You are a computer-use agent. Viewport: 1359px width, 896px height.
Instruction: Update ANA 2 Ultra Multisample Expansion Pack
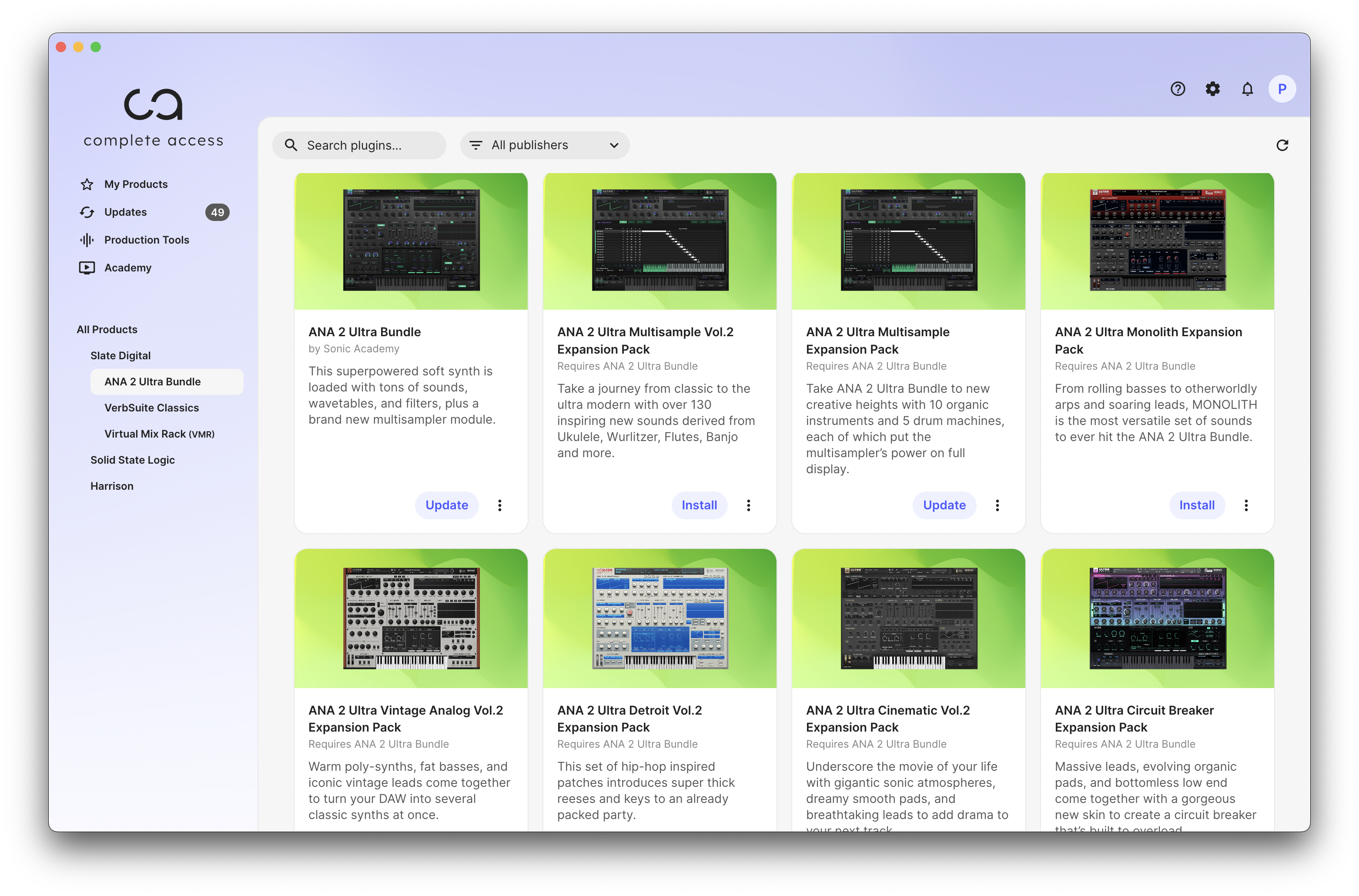944,505
